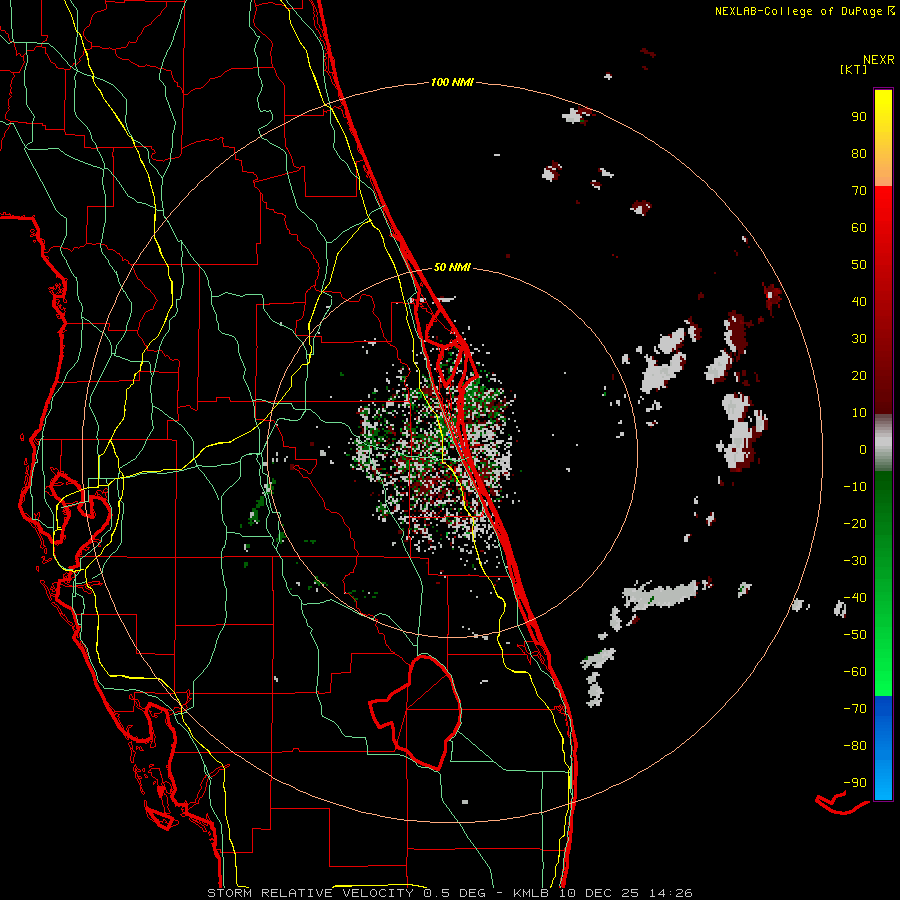Click the 30 knot scale label
Viewport: 900px width, 900px height.
[859, 339]
